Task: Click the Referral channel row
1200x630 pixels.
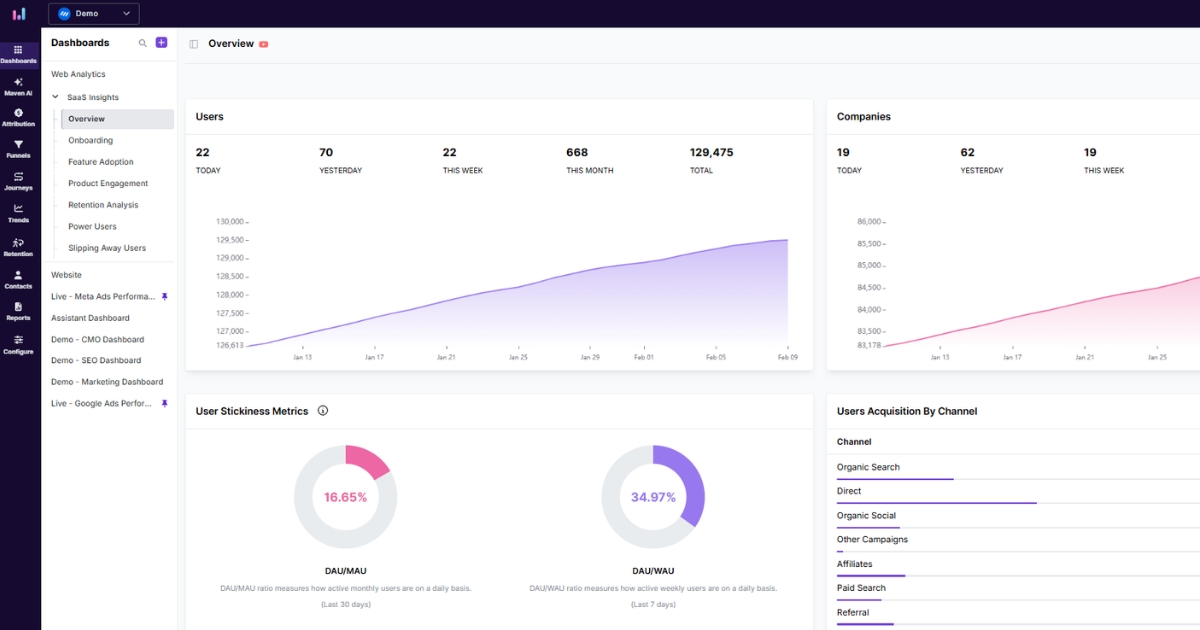Action: click(1018, 614)
